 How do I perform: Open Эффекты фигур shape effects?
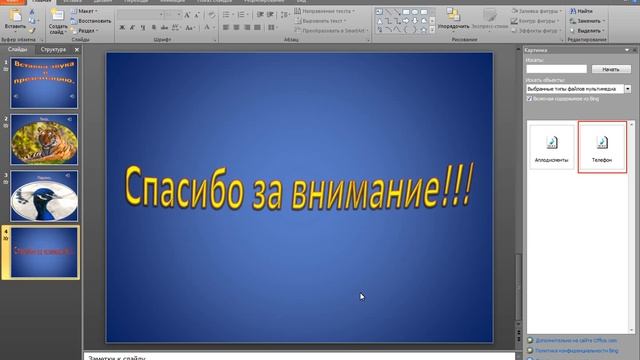pos(536,31)
